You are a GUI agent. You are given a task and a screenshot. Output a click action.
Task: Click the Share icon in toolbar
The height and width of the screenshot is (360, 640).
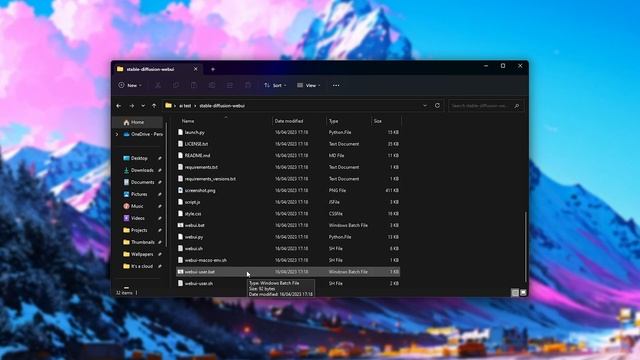[x=230, y=85]
